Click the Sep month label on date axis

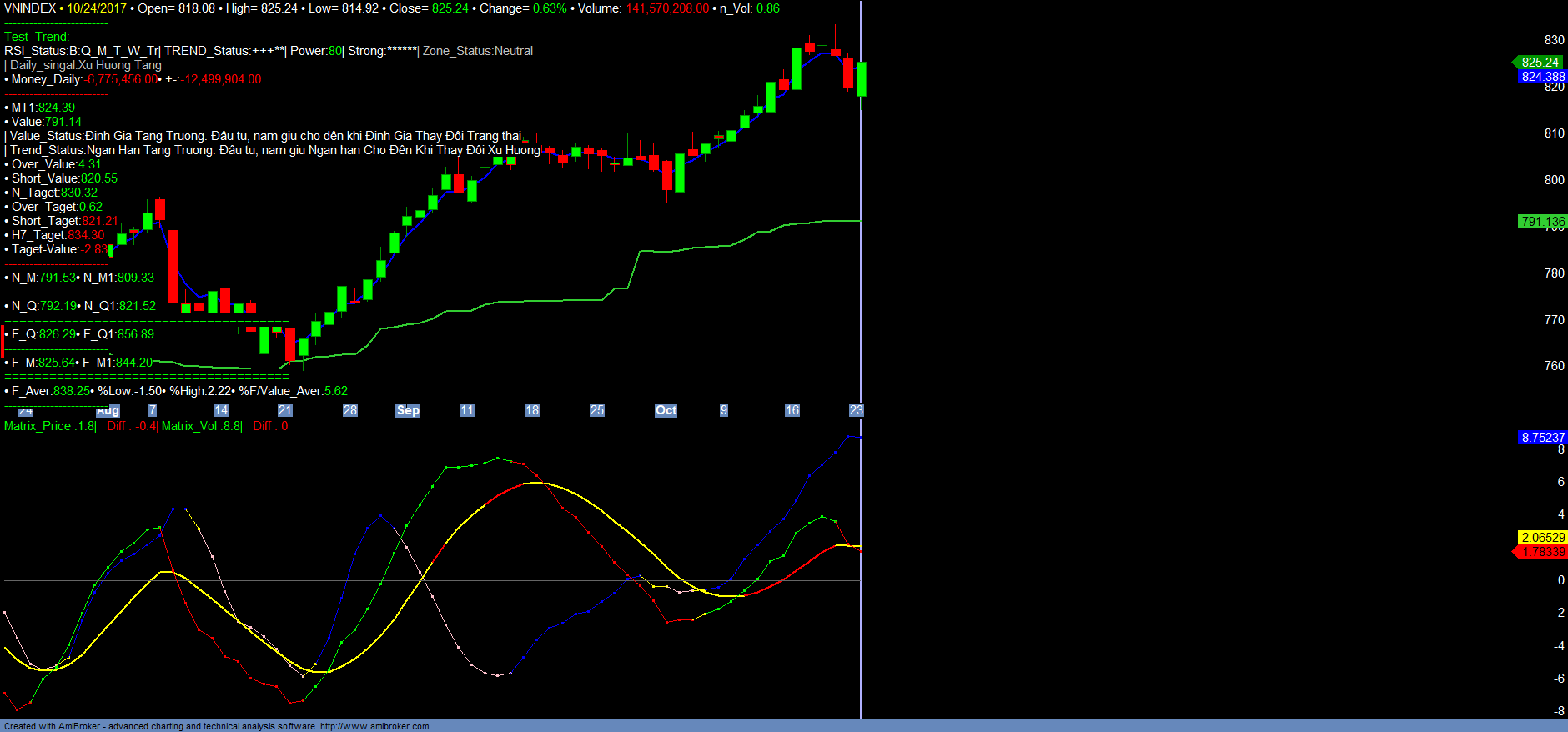point(408,410)
